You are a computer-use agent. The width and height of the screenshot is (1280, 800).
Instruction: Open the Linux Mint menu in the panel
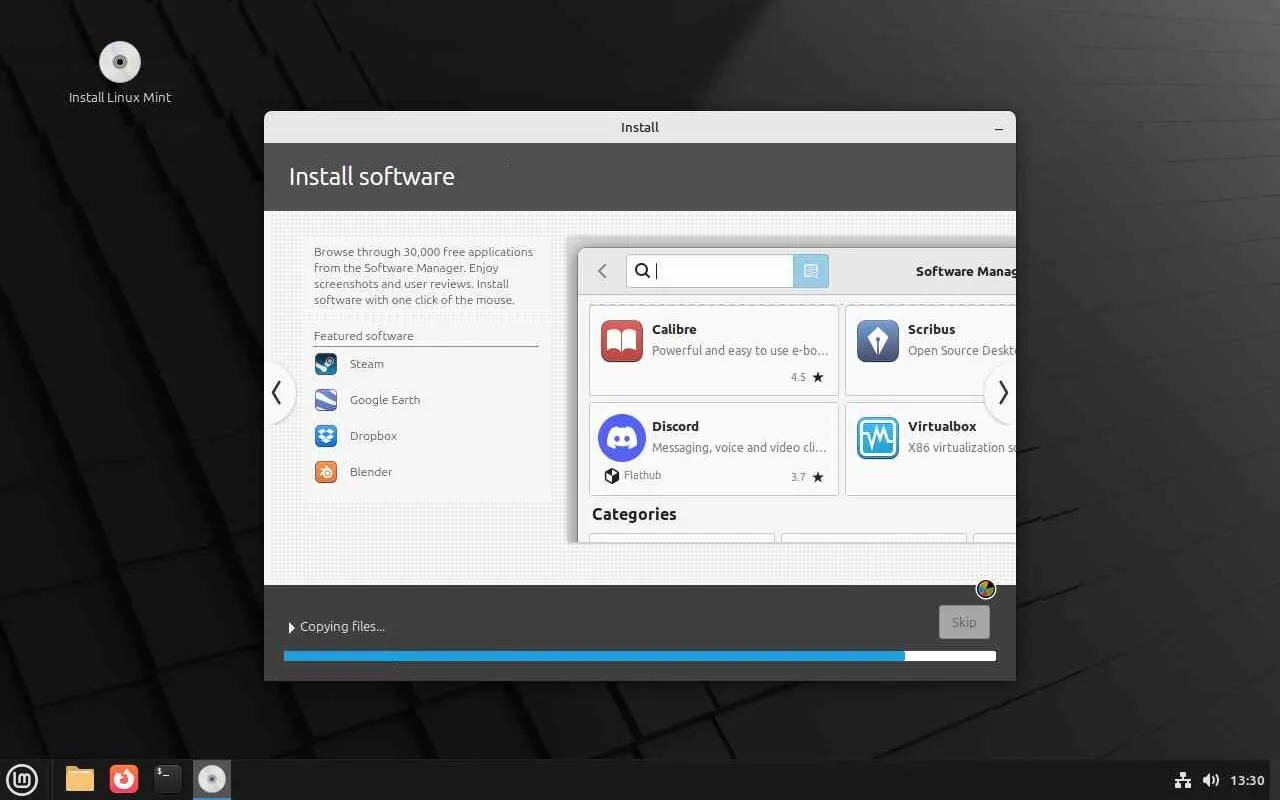point(22,779)
